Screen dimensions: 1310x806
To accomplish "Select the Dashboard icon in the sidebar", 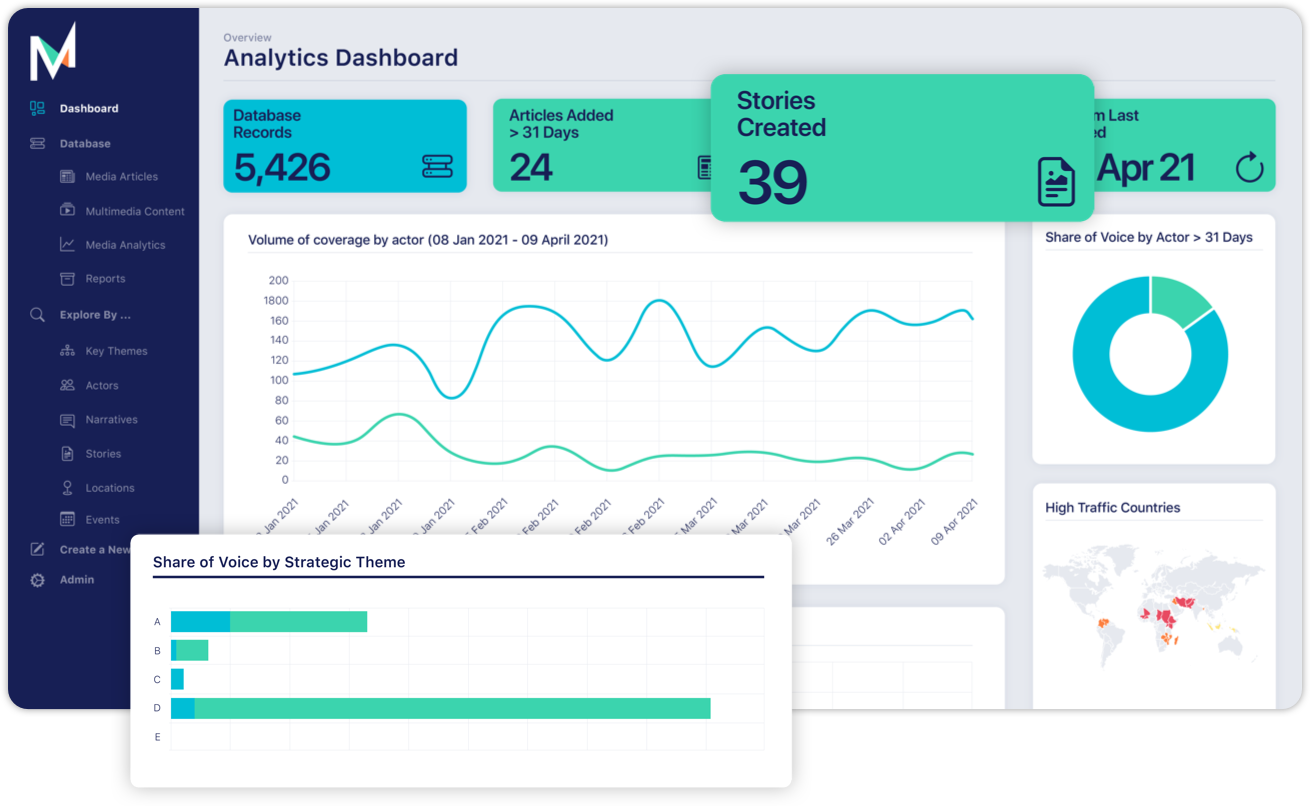I will [x=38, y=108].
